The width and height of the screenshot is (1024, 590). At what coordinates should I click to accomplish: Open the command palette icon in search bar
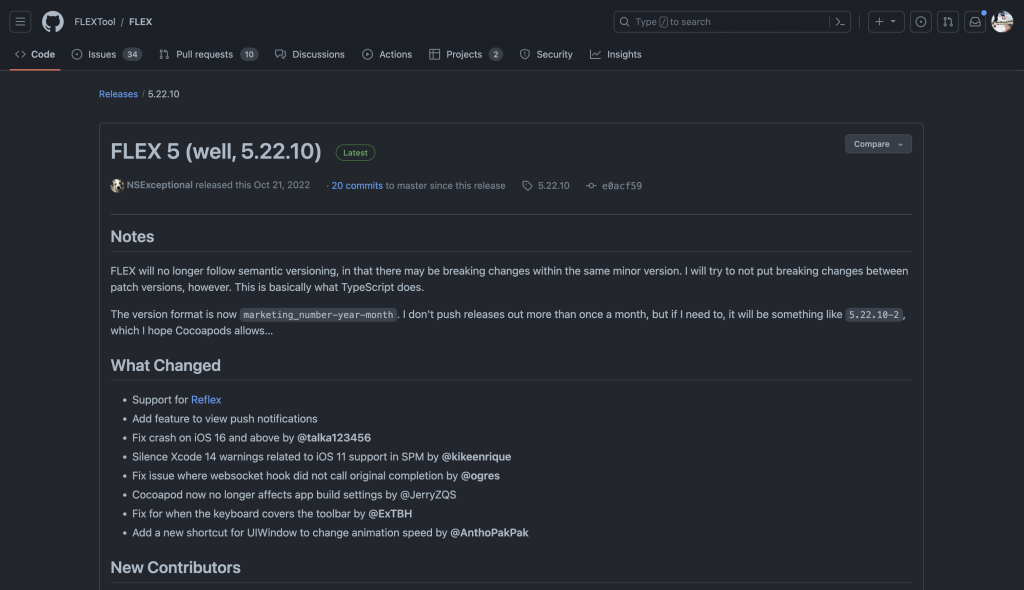840,22
